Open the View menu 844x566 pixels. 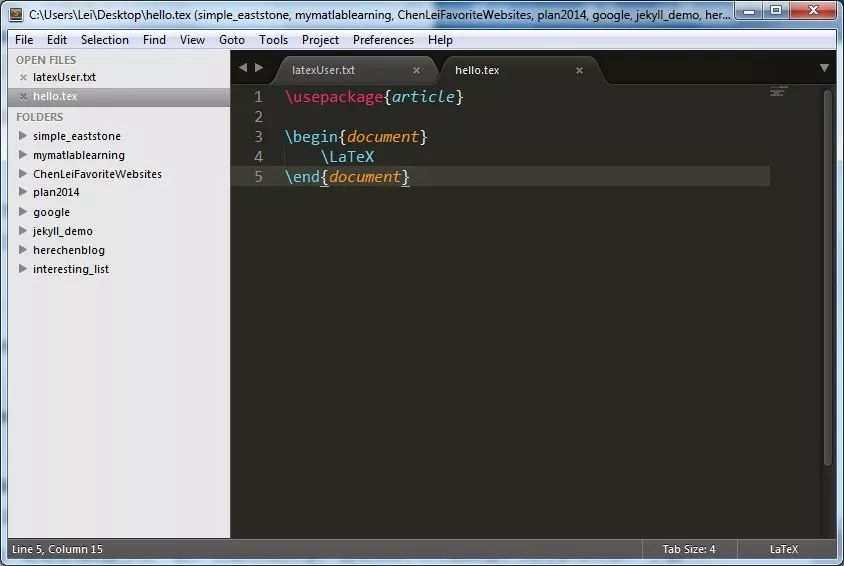coord(192,40)
